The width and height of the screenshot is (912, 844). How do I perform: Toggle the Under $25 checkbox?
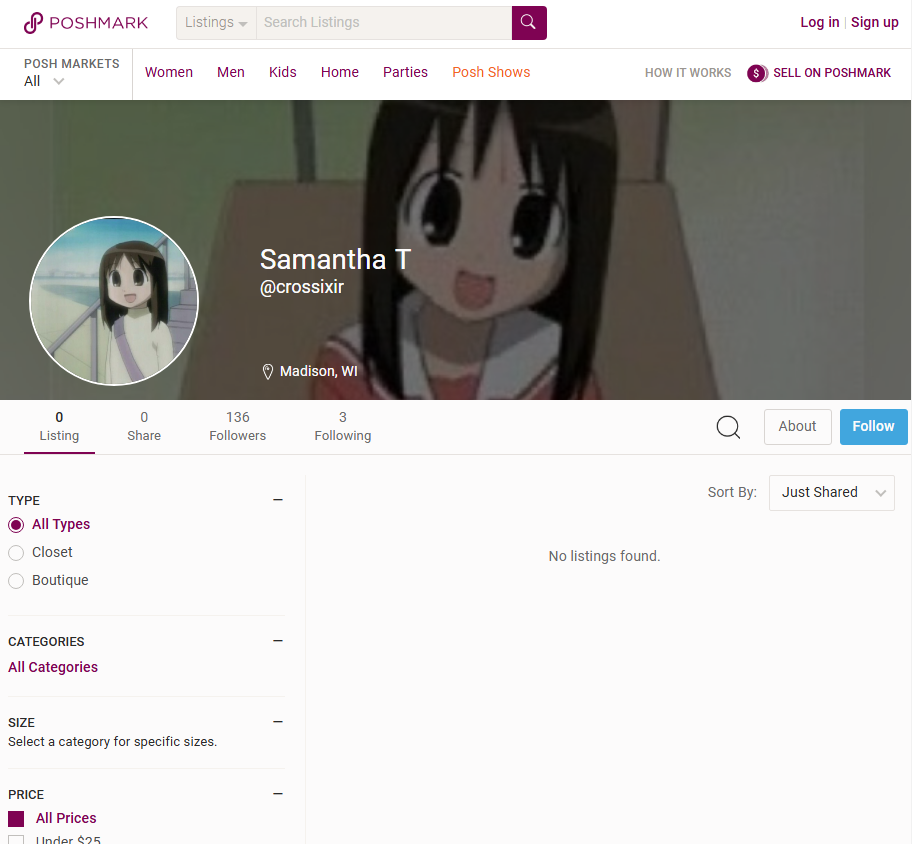coord(16,840)
